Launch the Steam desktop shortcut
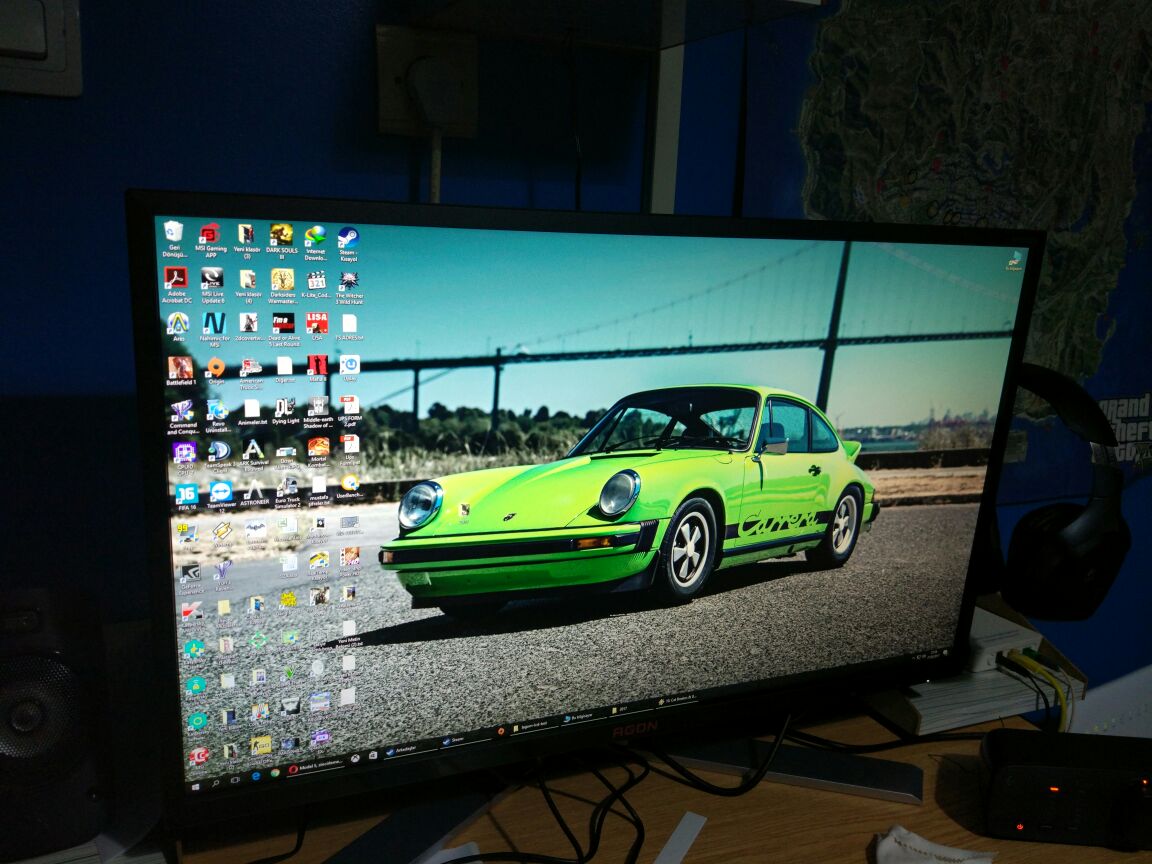The image size is (1152, 864). point(348,245)
